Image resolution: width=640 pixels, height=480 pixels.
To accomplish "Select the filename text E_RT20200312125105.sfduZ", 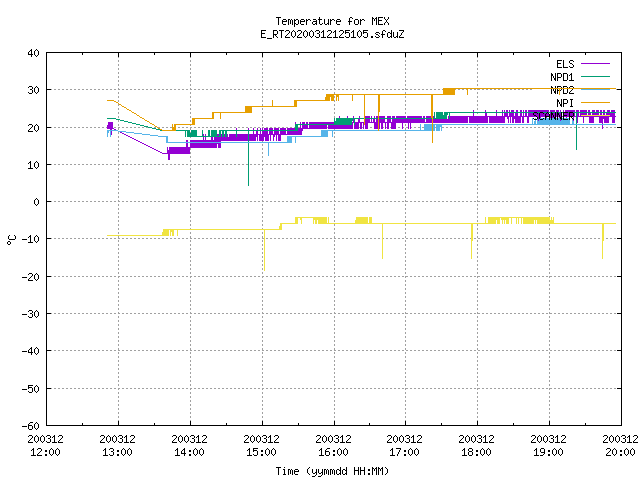I will [332, 34].
